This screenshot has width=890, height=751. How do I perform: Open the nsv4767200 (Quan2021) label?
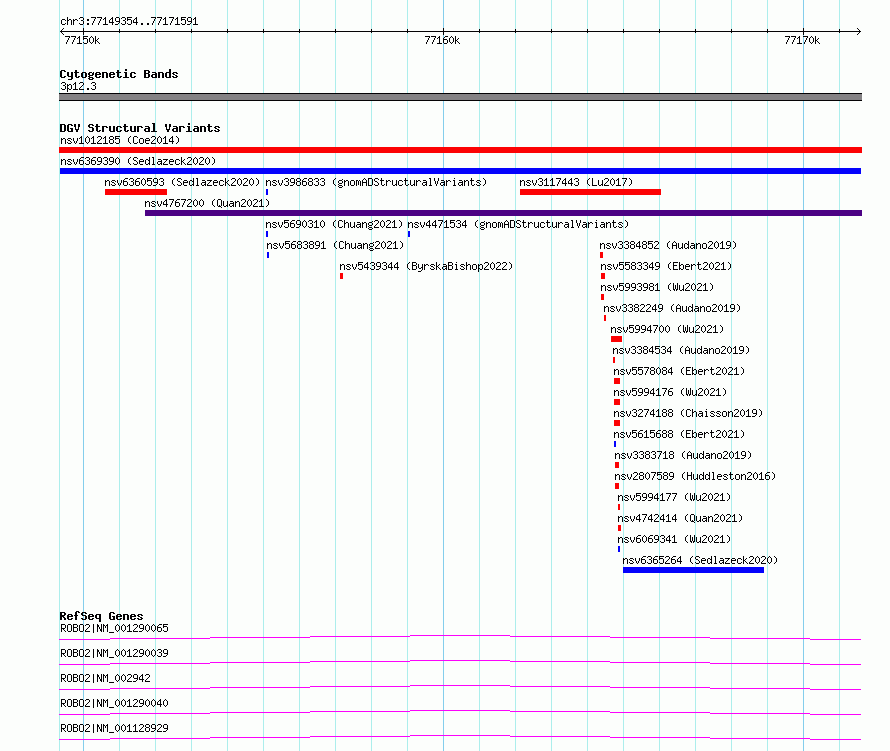click(x=207, y=203)
